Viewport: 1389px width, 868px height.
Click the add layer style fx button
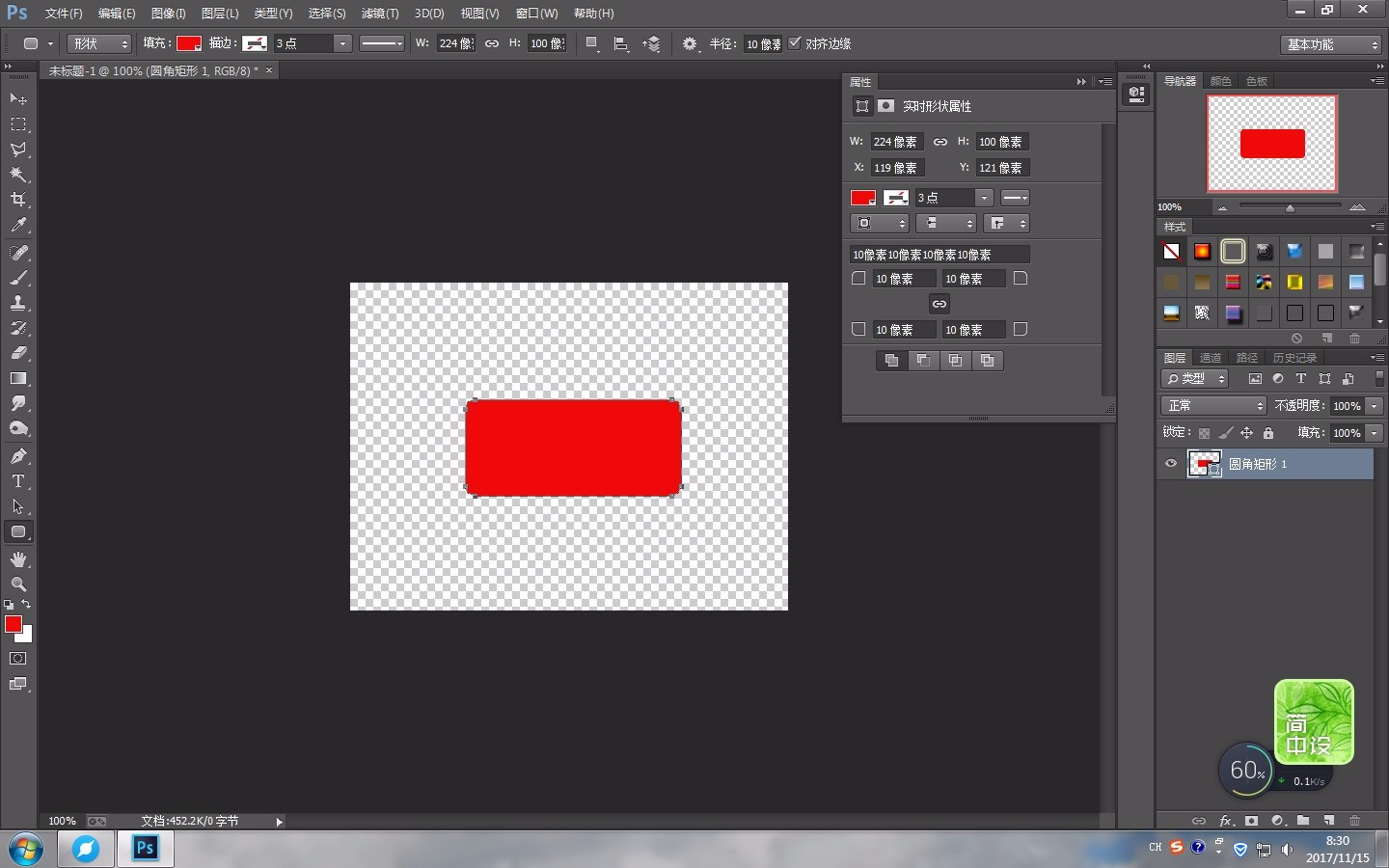[1225, 821]
